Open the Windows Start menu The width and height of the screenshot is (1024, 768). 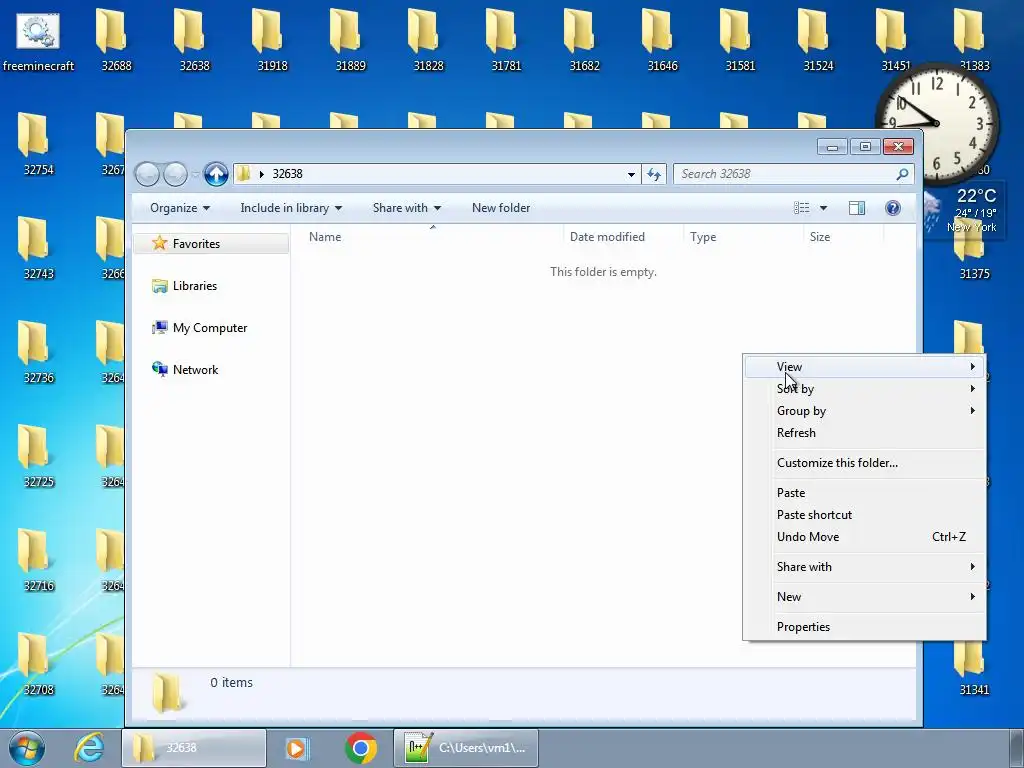coord(27,748)
